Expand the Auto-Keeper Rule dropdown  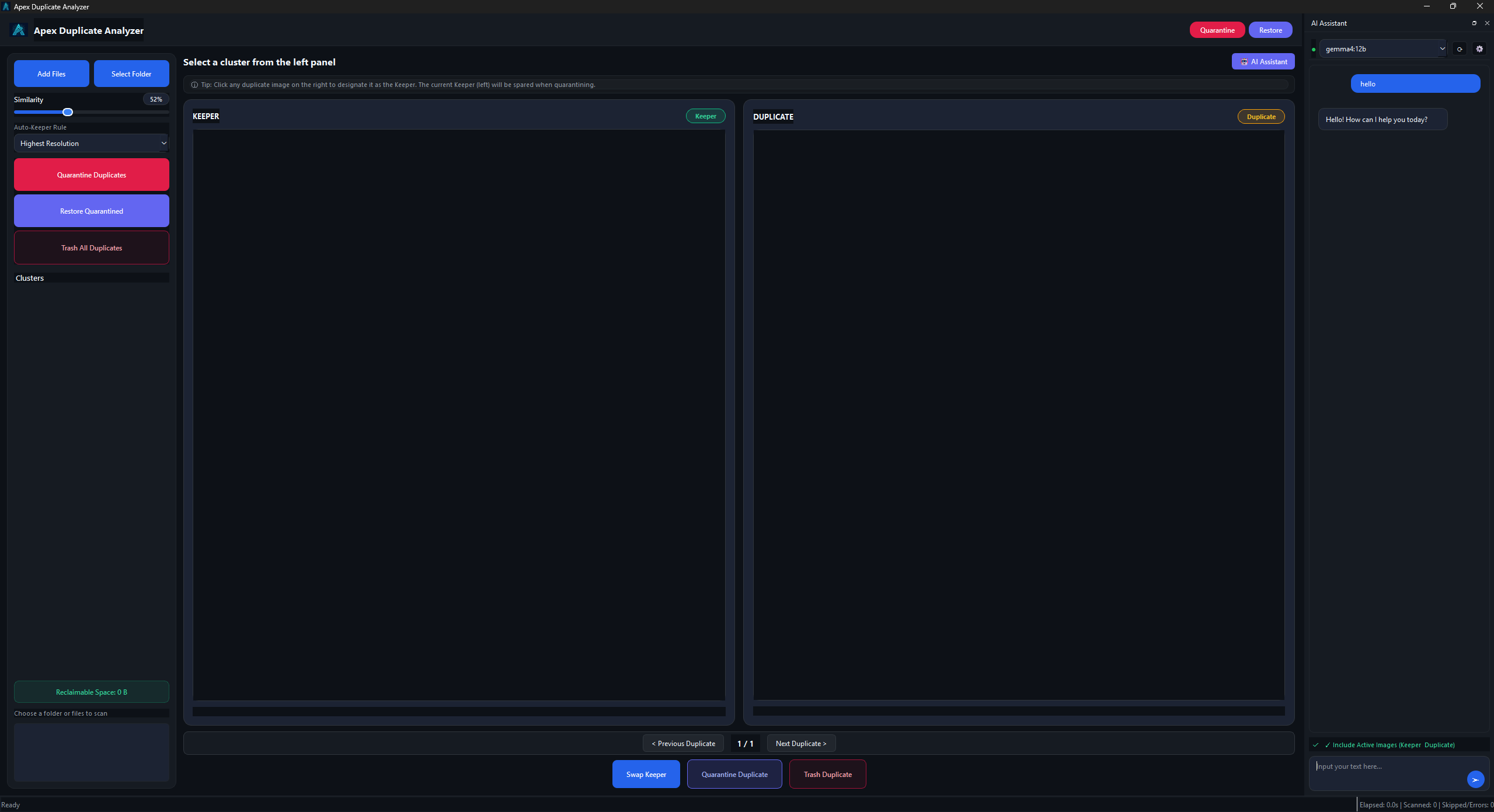point(91,143)
